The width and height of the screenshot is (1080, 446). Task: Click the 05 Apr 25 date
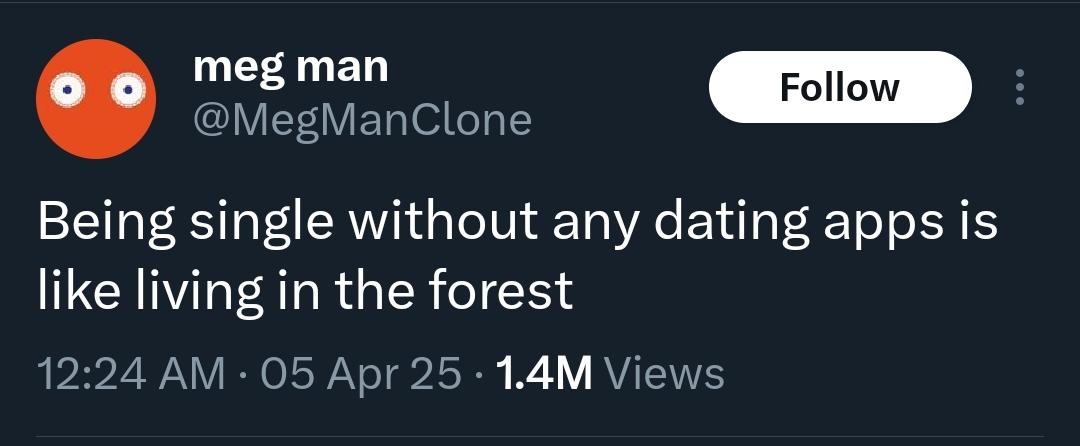pos(360,373)
